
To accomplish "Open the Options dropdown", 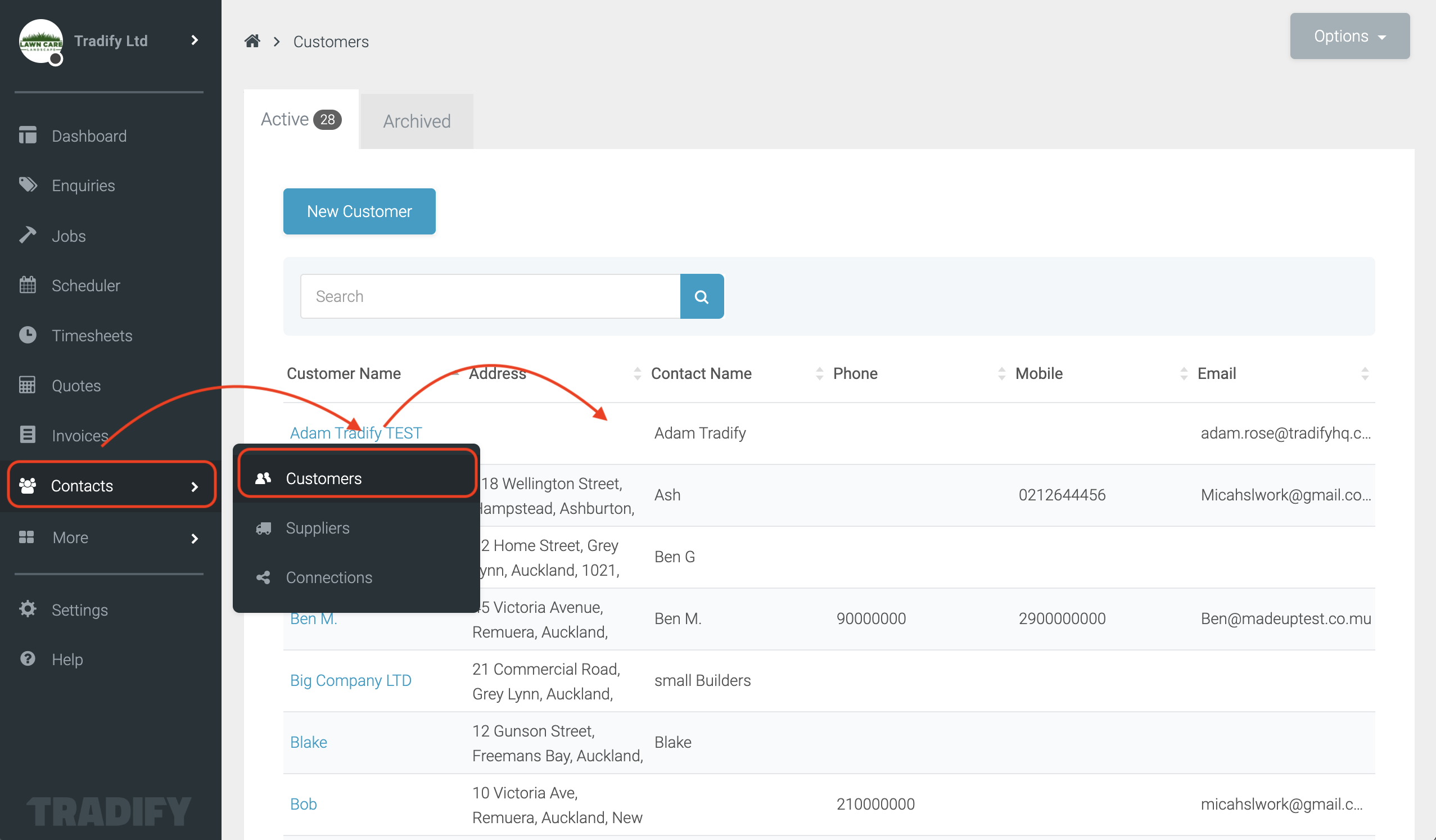I will click(1349, 36).
